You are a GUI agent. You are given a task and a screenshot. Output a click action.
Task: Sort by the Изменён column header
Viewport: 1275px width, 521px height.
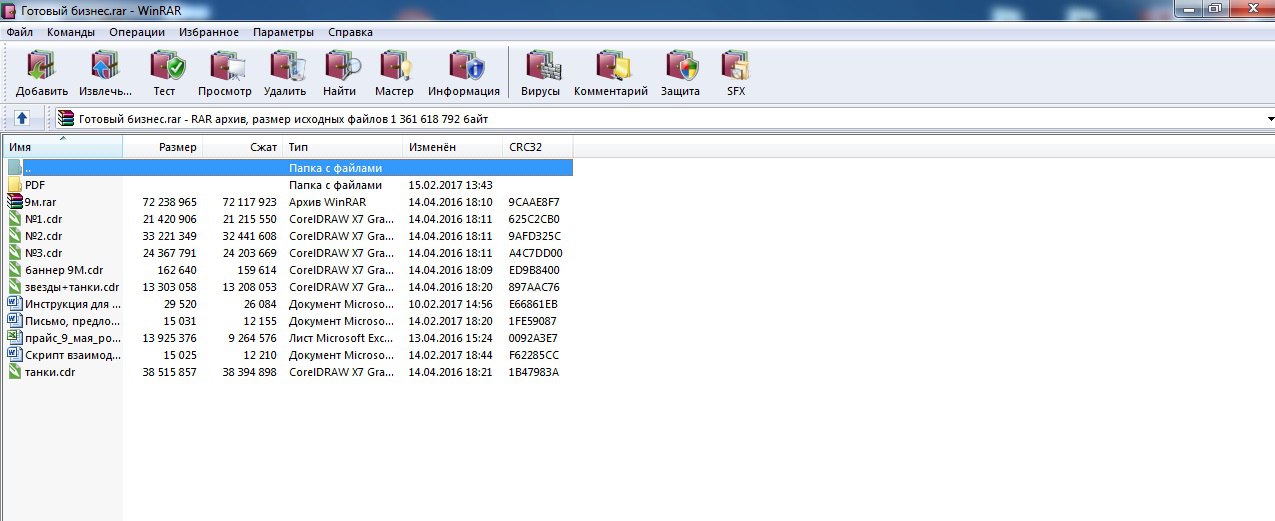tap(453, 147)
